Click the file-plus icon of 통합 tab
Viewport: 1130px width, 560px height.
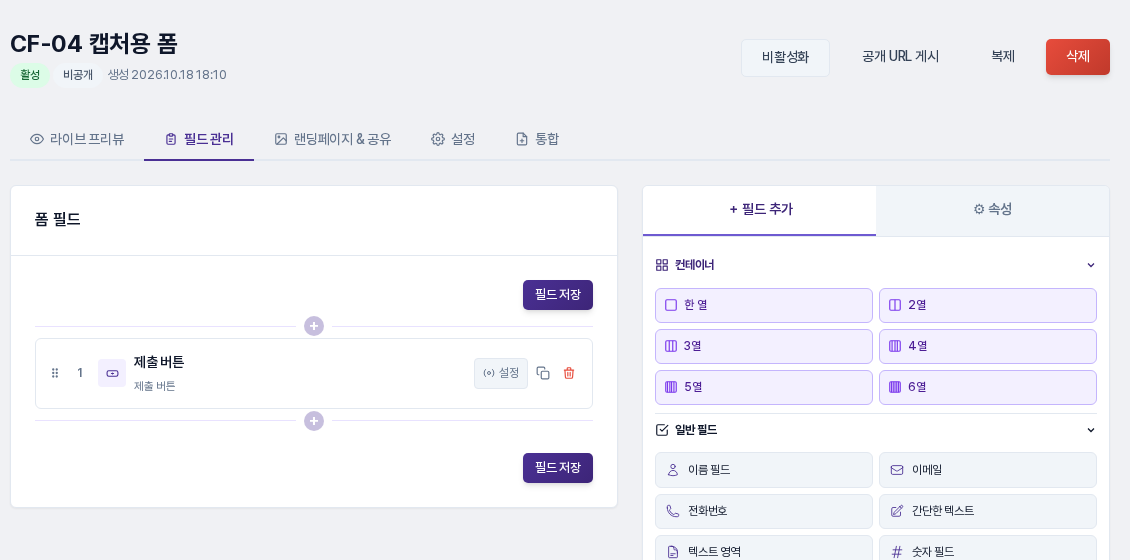click(522, 139)
